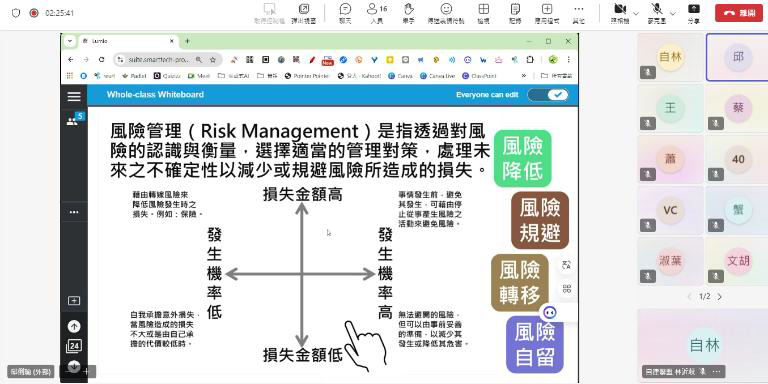Open Chrome extensions puzzle icon
This screenshot has width=768, height=384.
click(x=530, y=60)
